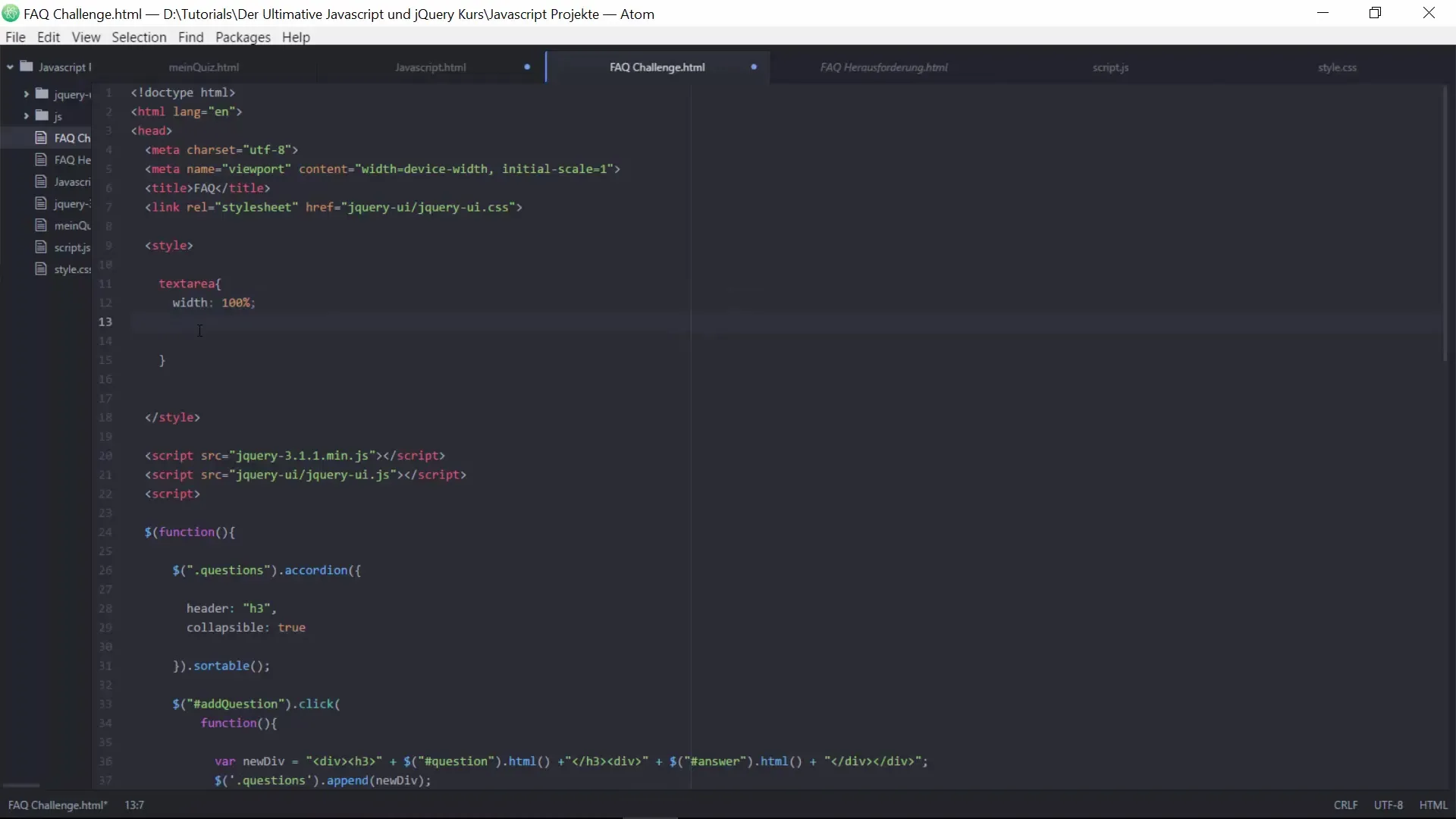The height and width of the screenshot is (819, 1456).
Task: Click cursor position 13:7 in status bar
Action: [134, 805]
